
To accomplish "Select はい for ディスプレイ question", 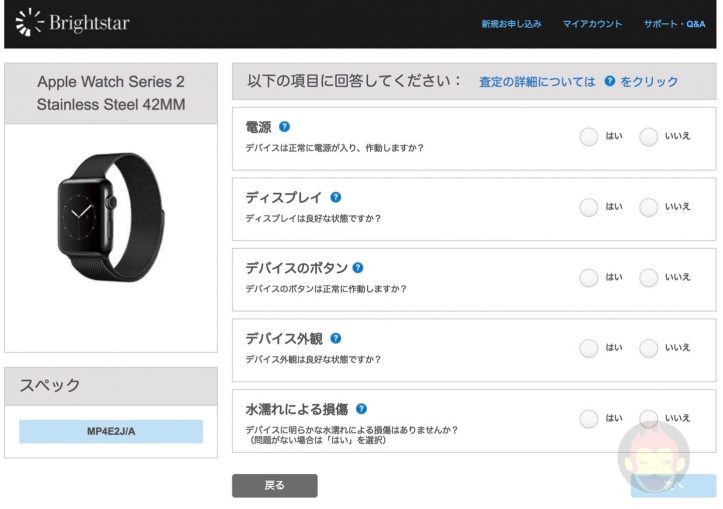I will point(589,207).
